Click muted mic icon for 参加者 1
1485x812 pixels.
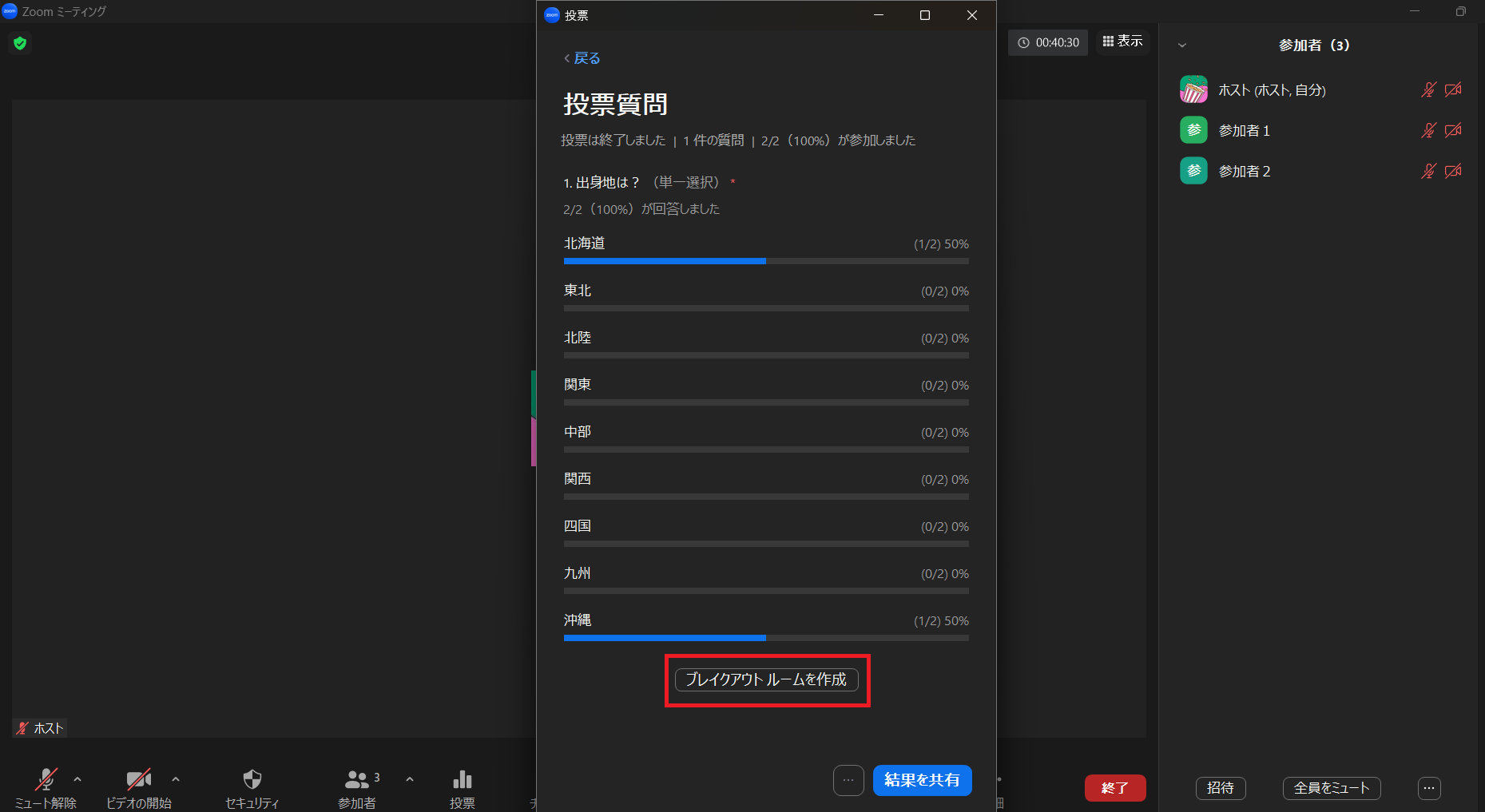(1428, 130)
